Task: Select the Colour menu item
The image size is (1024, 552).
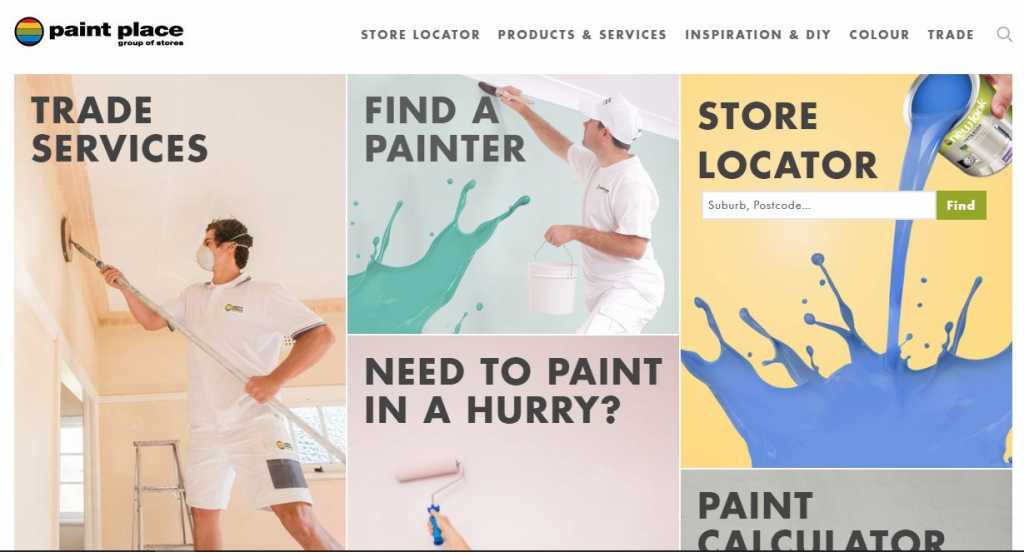Action: pyautogui.click(x=879, y=35)
